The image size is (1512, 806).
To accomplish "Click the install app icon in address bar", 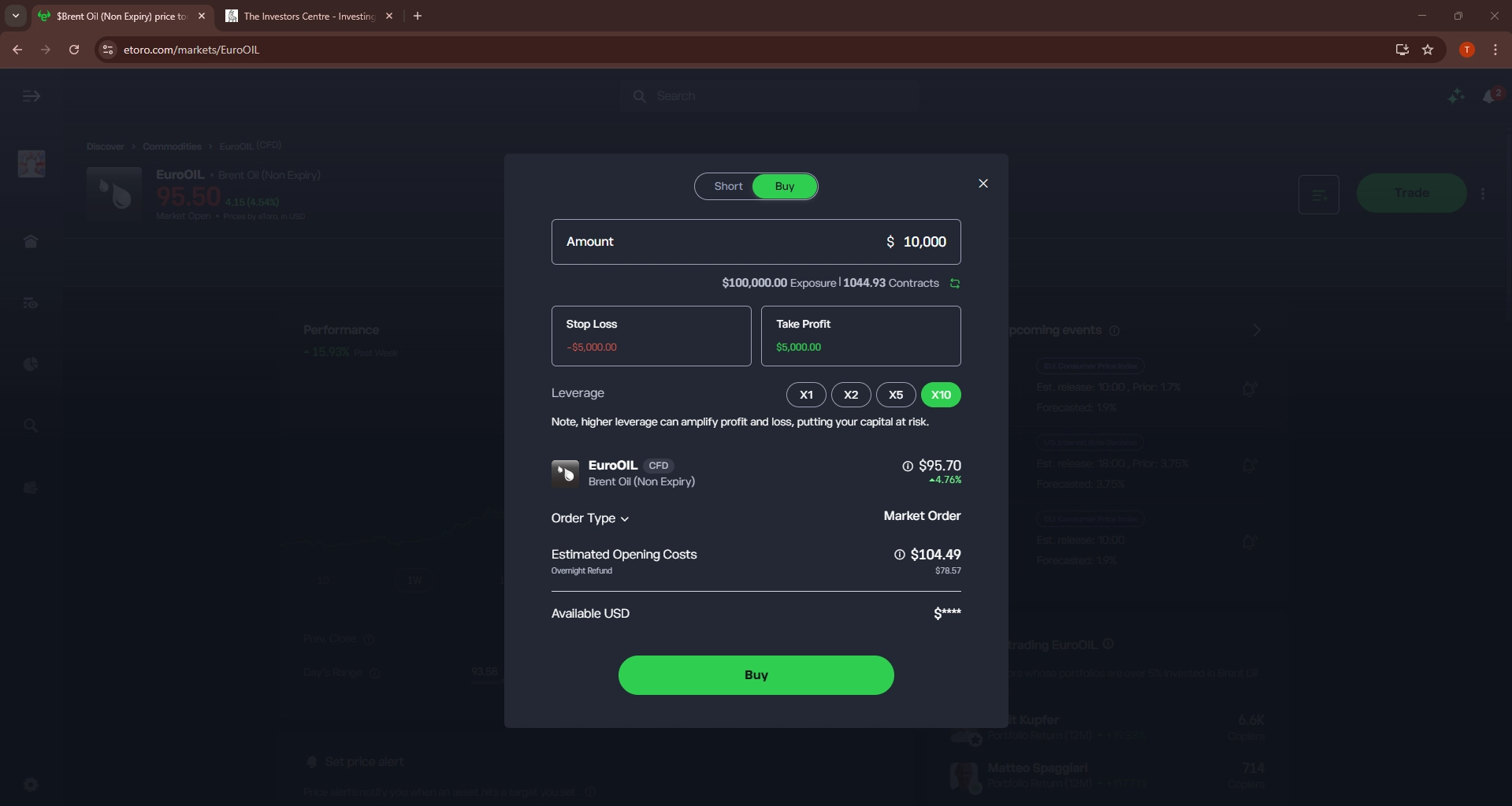I will point(1402,50).
